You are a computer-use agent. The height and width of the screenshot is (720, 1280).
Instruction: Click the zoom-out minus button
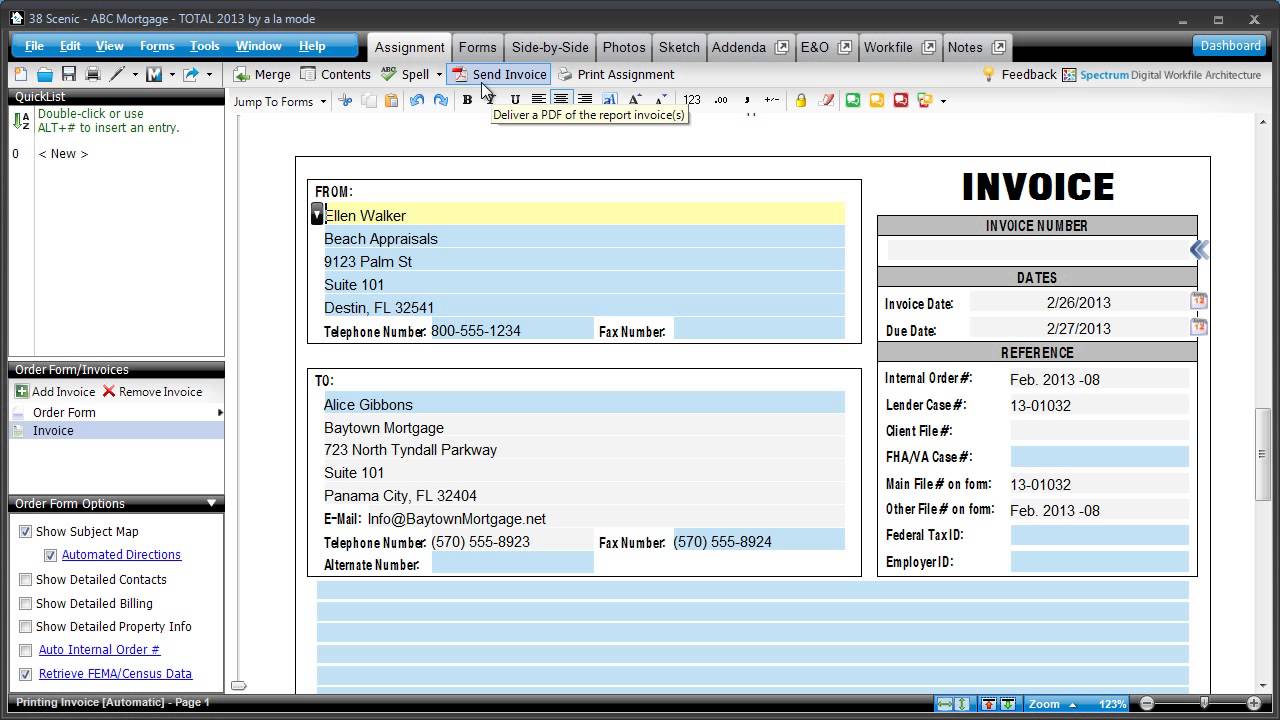[1147, 704]
